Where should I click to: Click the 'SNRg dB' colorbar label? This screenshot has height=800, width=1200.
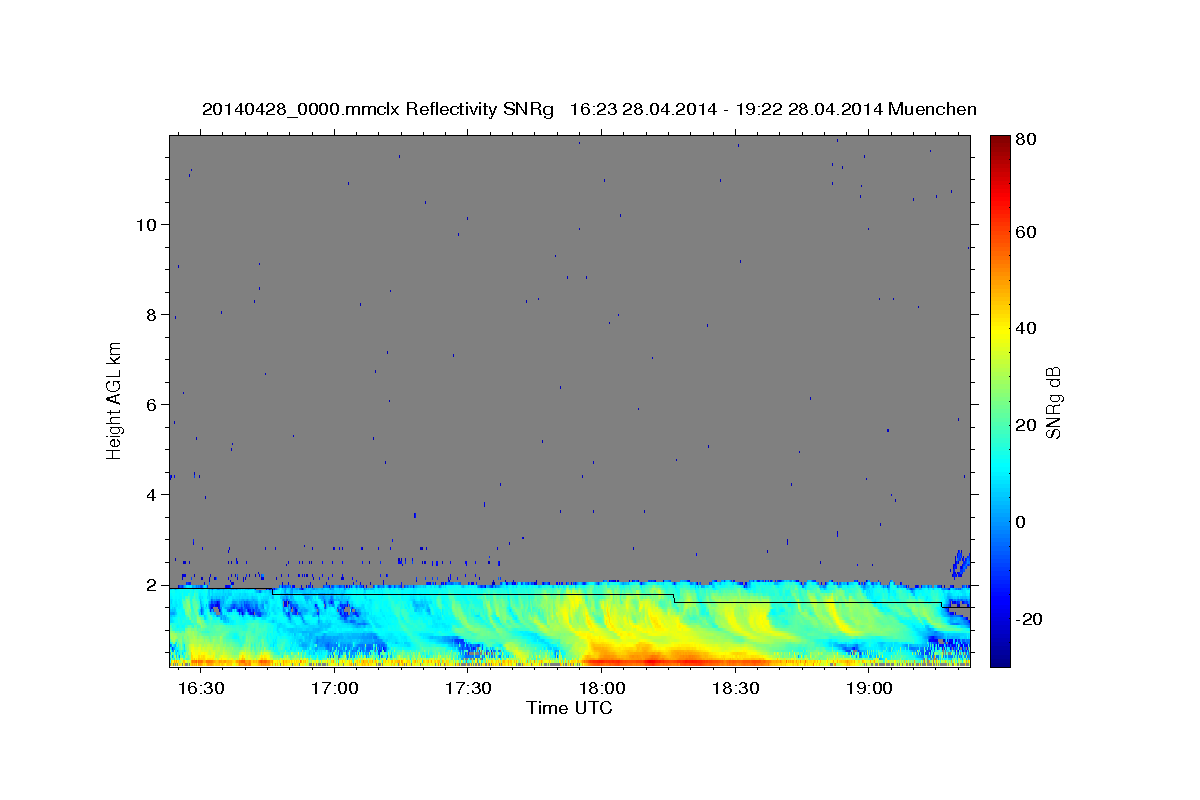tap(1053, 402)
